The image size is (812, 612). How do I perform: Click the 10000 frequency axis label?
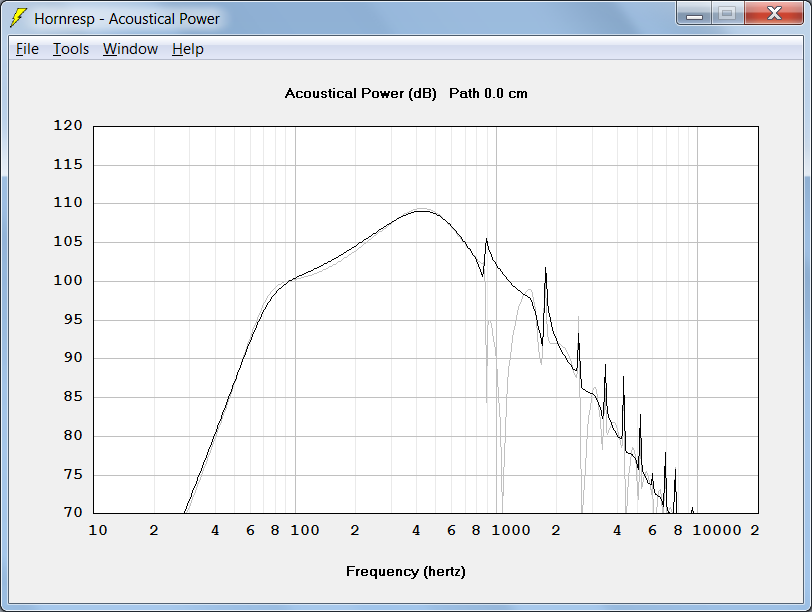pos(717,530)
